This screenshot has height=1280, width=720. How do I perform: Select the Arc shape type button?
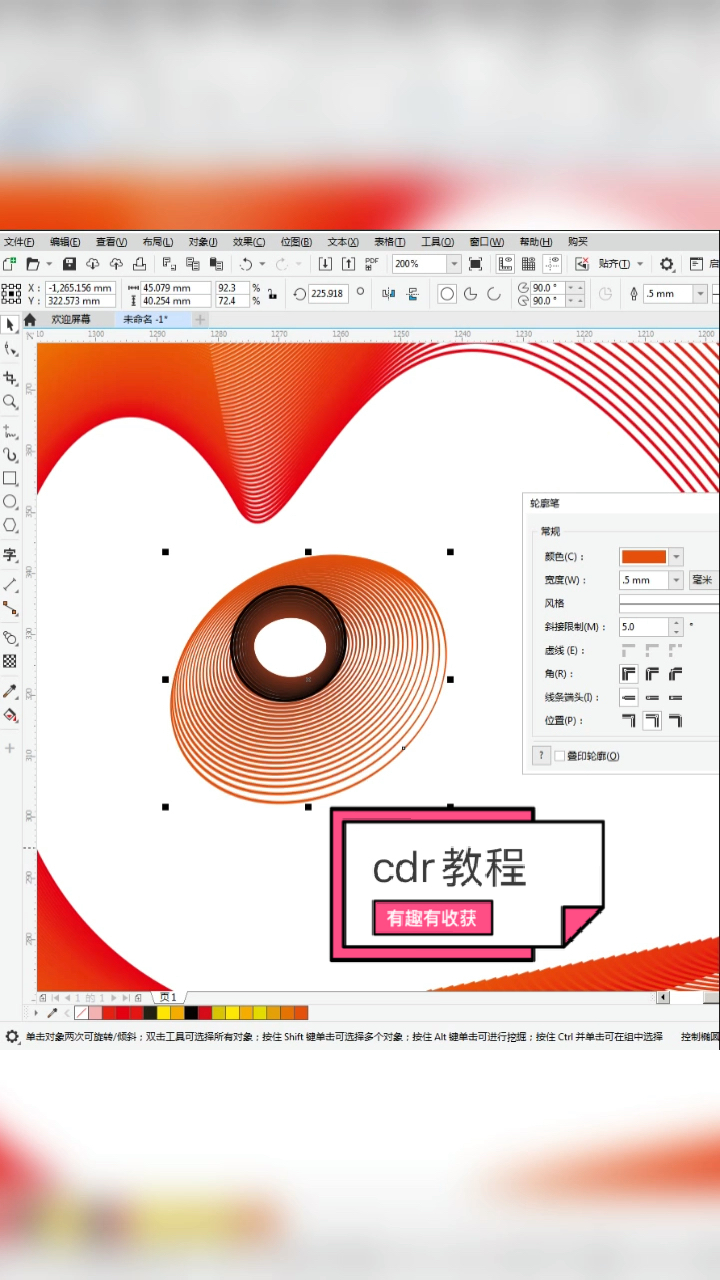(493, 294)
